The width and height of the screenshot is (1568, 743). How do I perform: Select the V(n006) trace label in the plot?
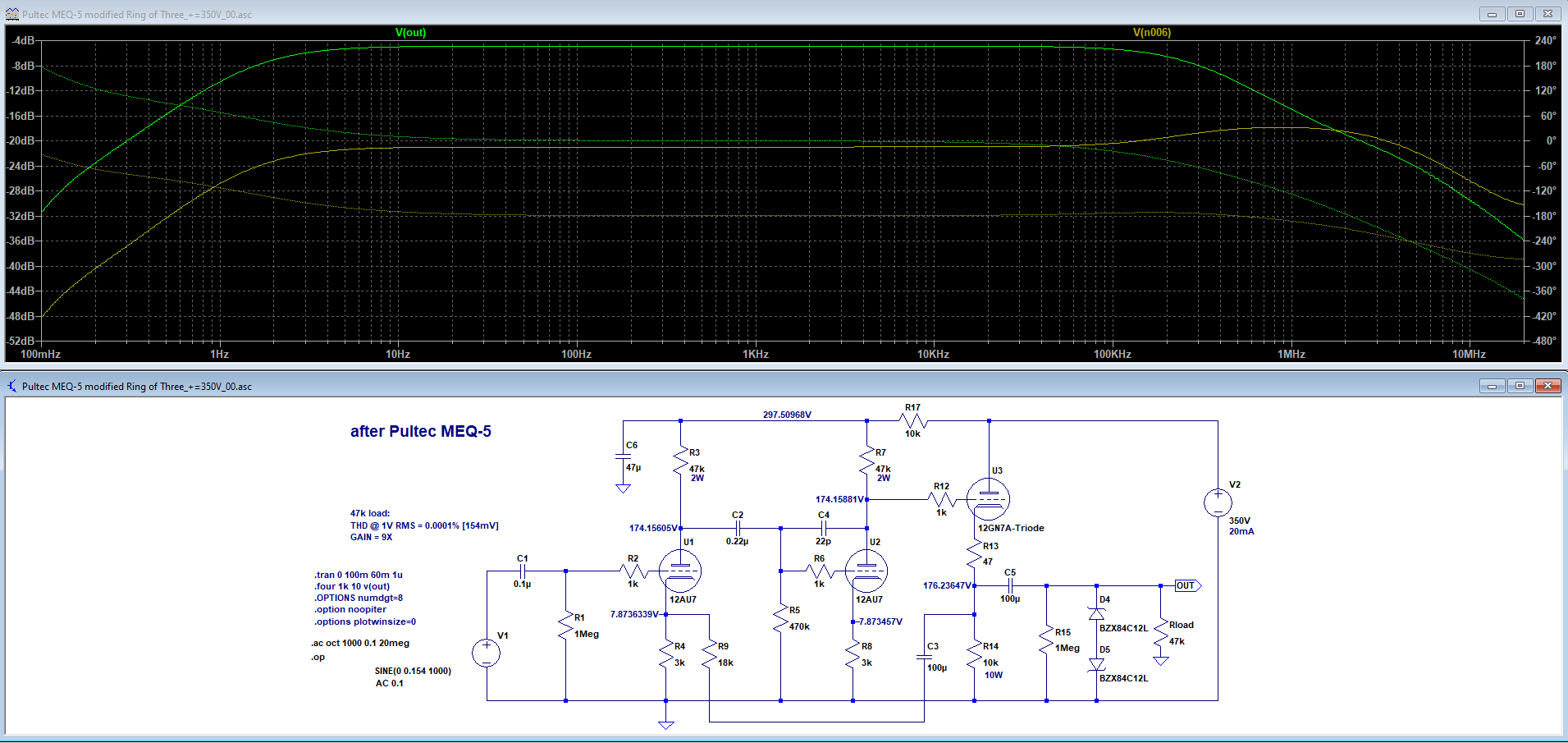1152,33
